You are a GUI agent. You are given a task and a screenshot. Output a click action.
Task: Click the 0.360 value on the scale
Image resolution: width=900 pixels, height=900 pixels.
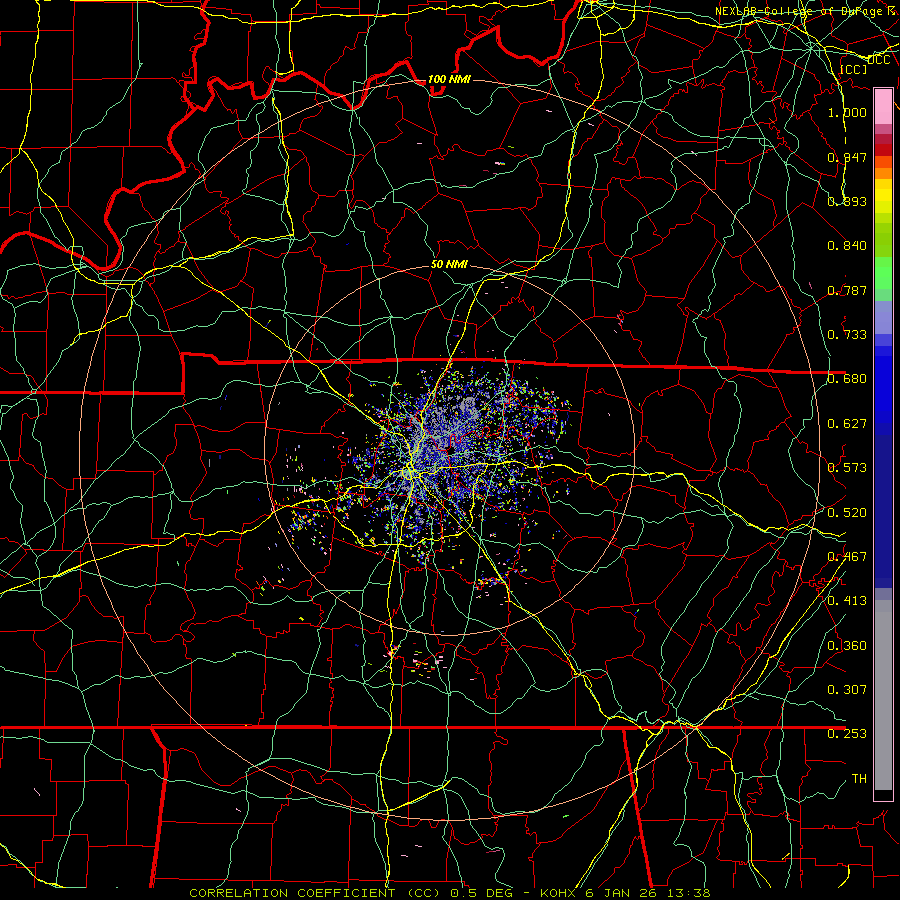click(x=847, y=645)
